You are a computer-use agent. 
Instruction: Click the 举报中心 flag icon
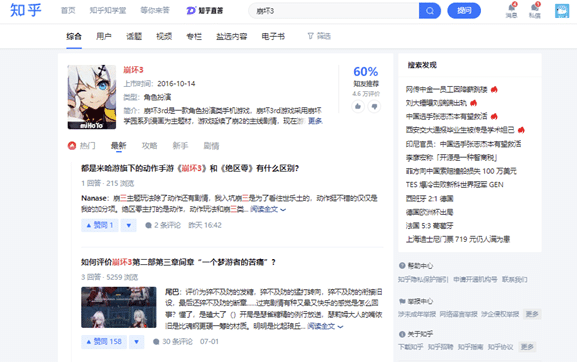pyautogui.click(x=402, y=301)
